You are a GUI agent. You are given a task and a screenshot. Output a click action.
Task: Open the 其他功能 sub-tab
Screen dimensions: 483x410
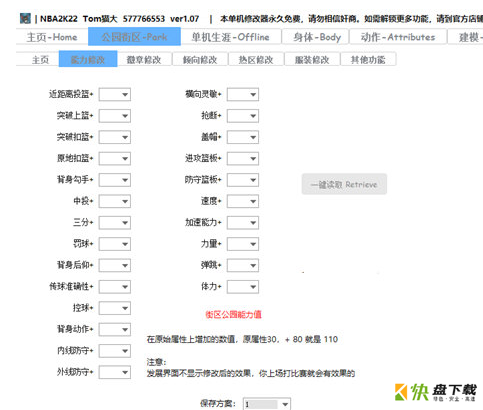pyautogui.click(x=368, y=60)
